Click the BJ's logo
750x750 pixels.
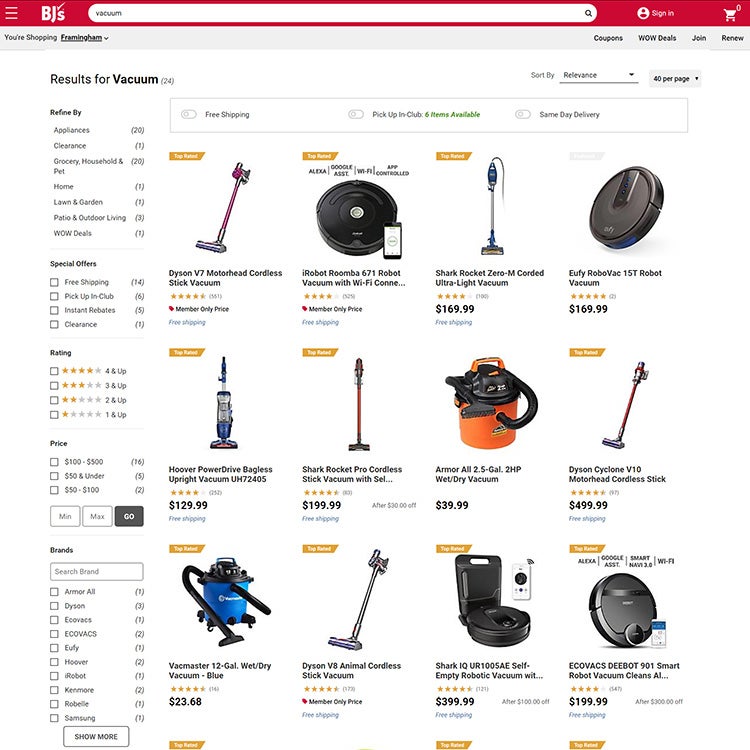[x=53, y=13]
